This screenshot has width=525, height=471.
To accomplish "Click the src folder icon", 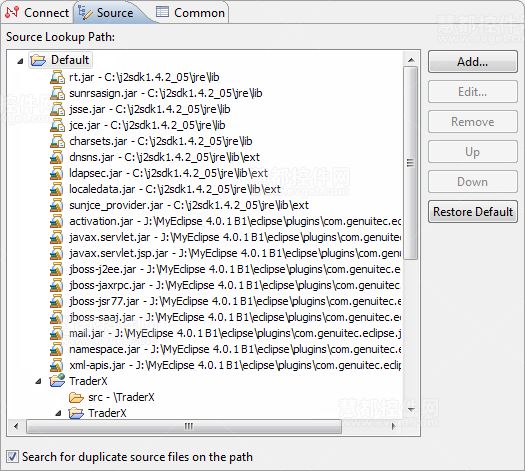I will pyautogui.click(x=76, y=397).
